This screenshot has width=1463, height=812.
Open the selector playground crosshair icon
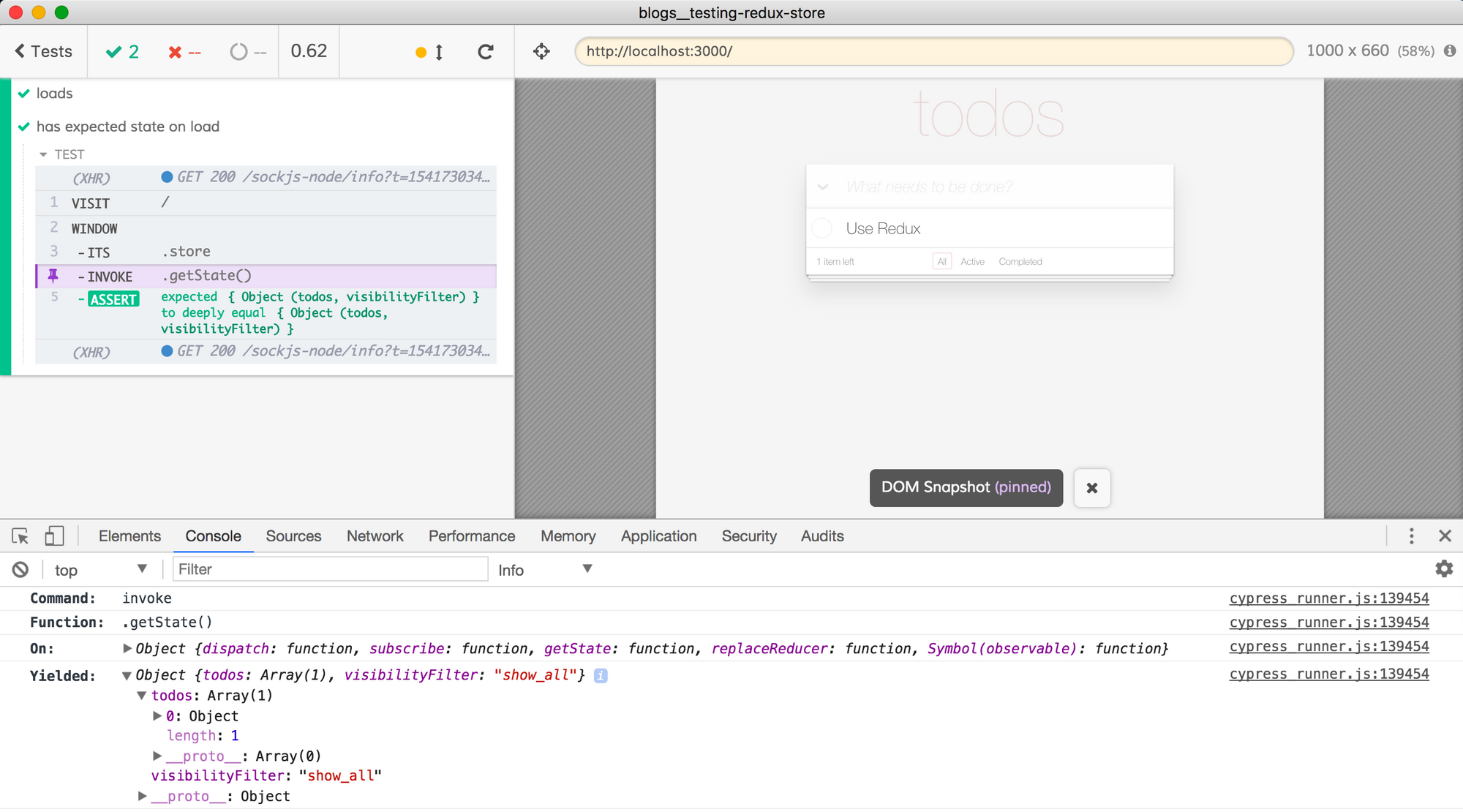pyautogui.click(x=541, y=51)
